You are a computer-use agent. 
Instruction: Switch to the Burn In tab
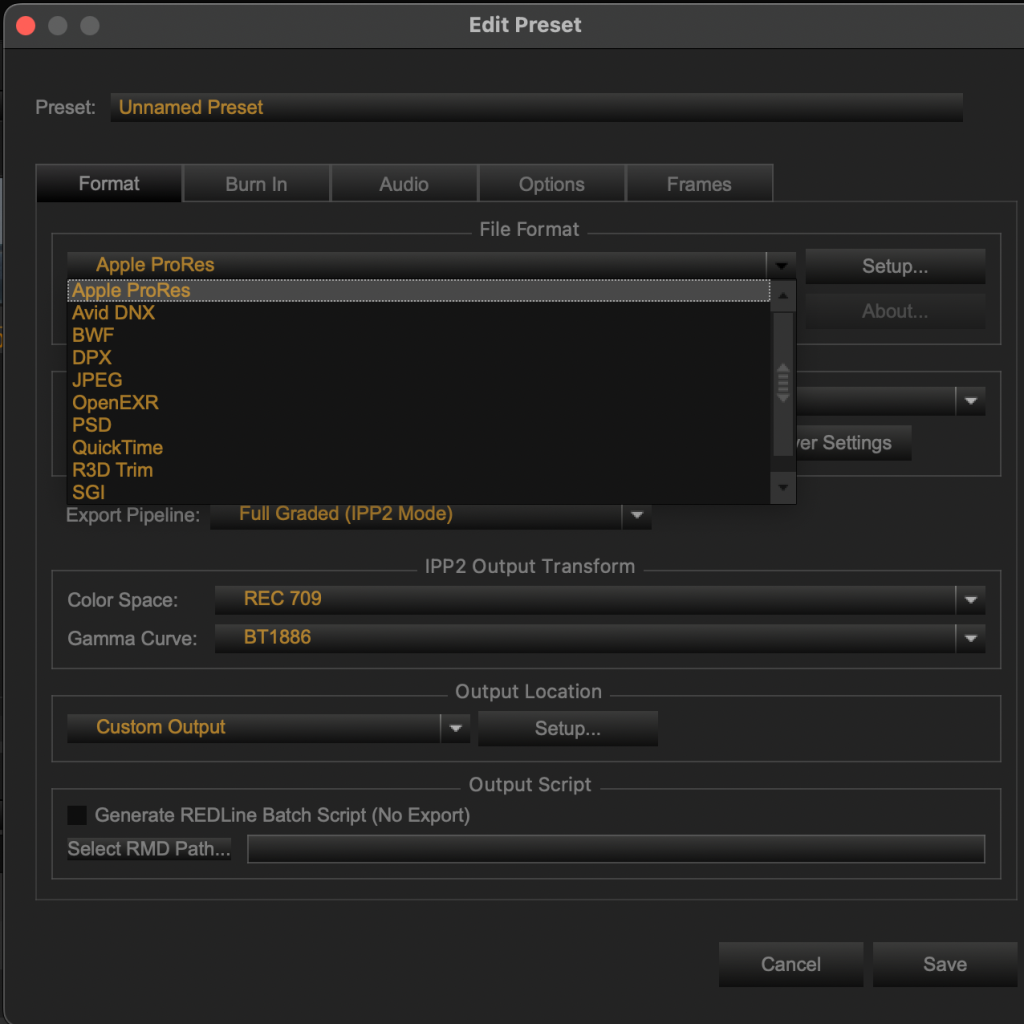(x=256, y=184)
